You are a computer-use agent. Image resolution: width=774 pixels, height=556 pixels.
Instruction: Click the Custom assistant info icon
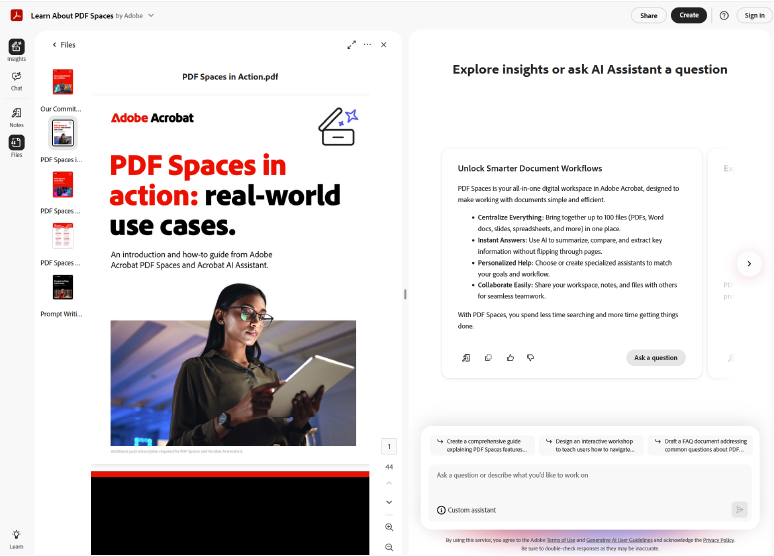tap(441, 510)
